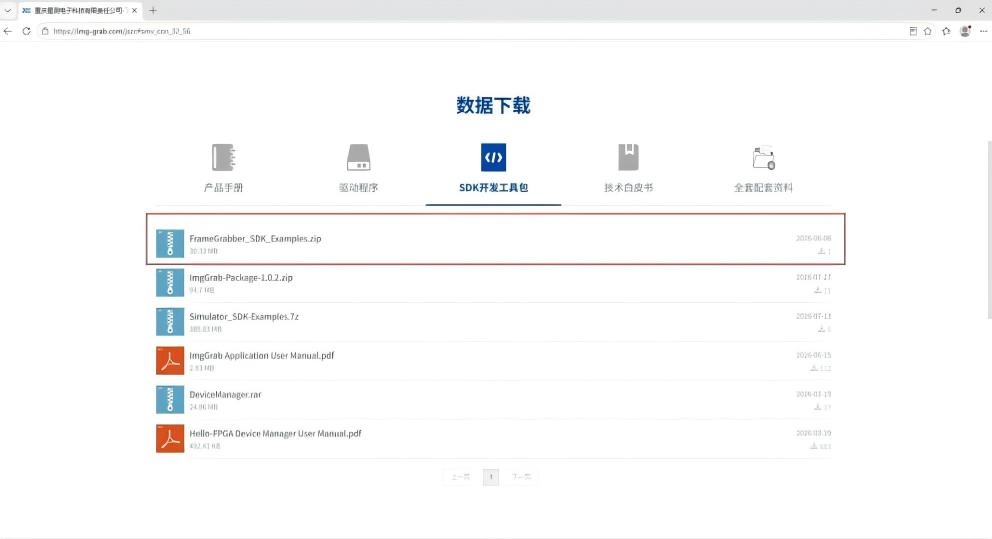The width and height of the screenshot is (992, 539).
Task: Open Hello-FPGA Device Manager User Manual.pdf
Action: coord(275,433)
